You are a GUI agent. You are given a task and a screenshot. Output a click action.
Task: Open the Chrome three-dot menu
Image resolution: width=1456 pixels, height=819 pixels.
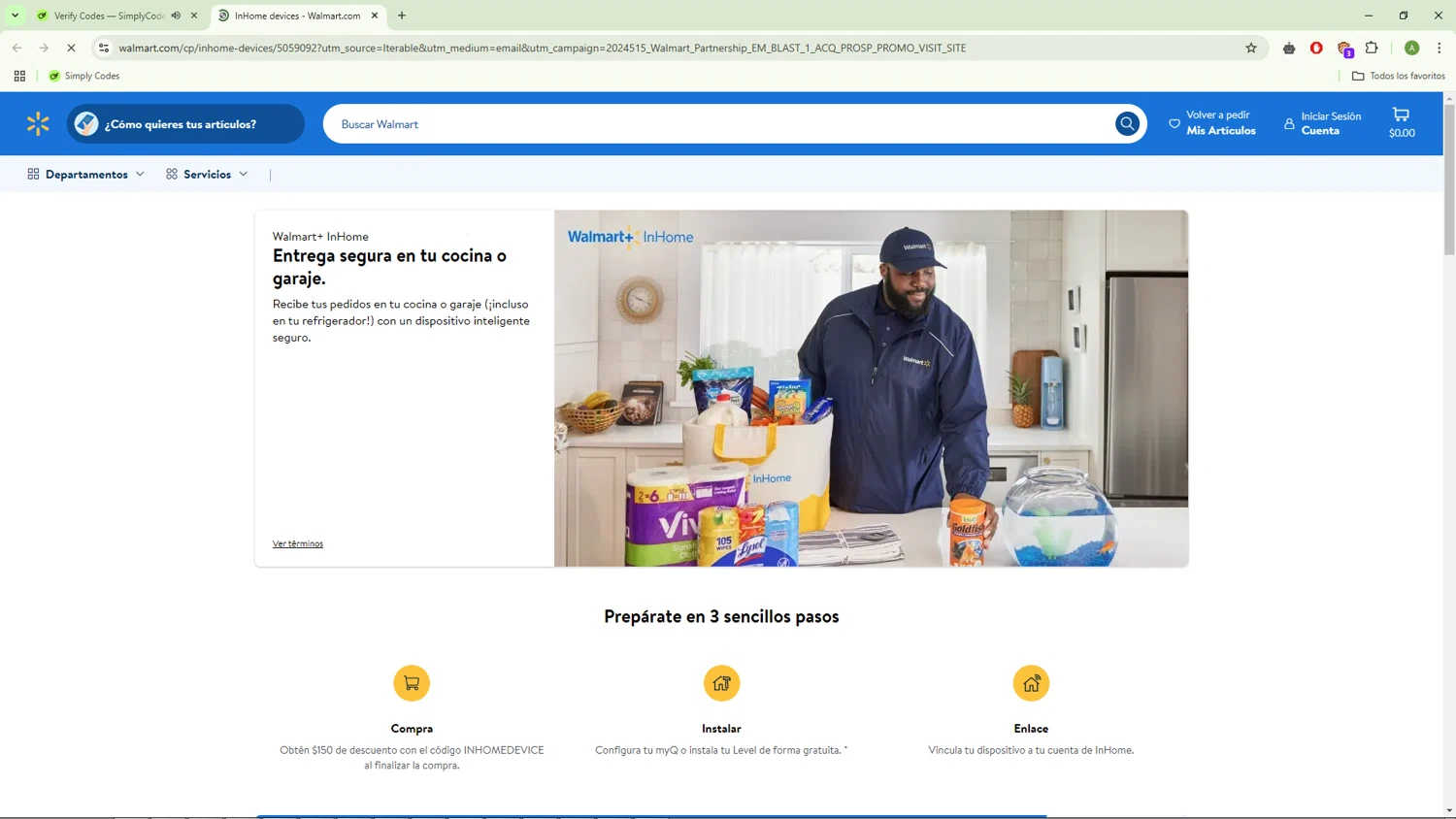tap(1439, 48)
